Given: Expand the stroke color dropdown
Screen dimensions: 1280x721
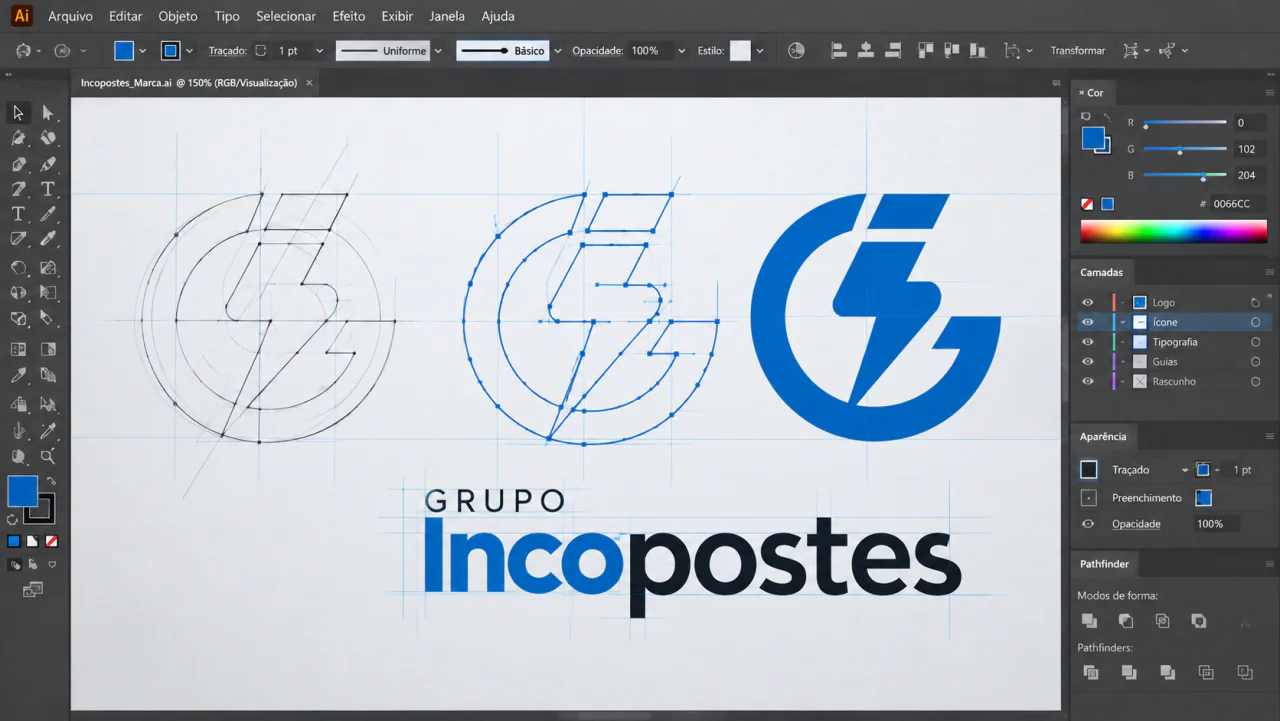Looking at the screenshot, I should pyautogui.click(x=189, y=51).
